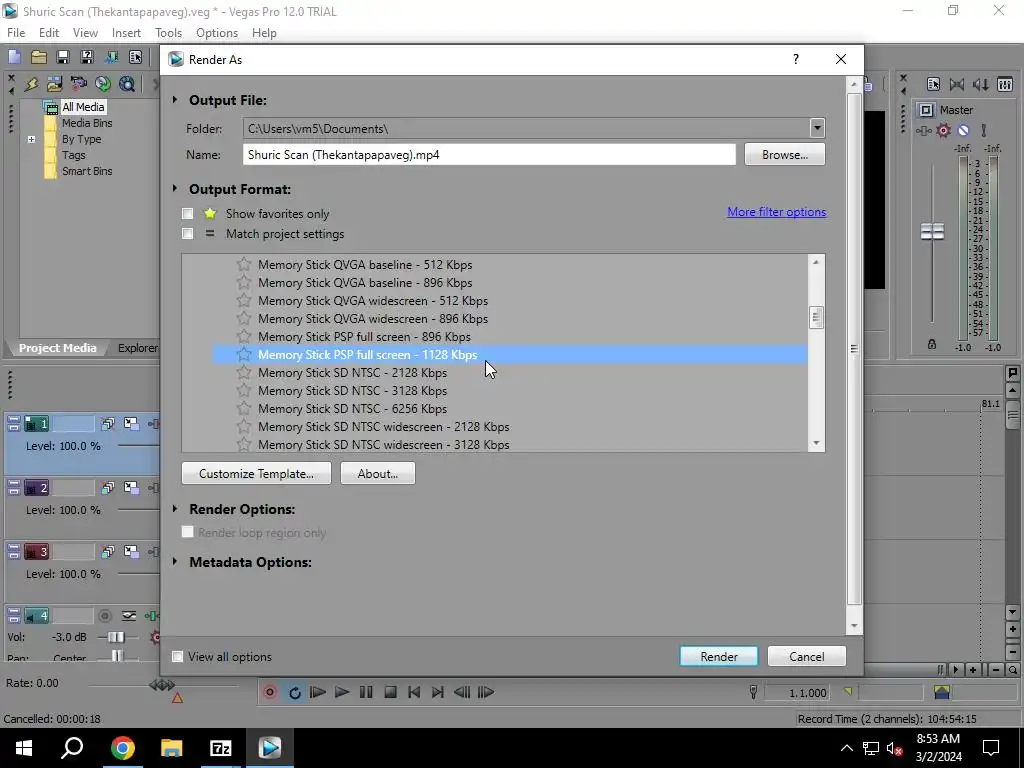
Task: Click the Capture Video camera icon
Action: click(x=78, y=84)
